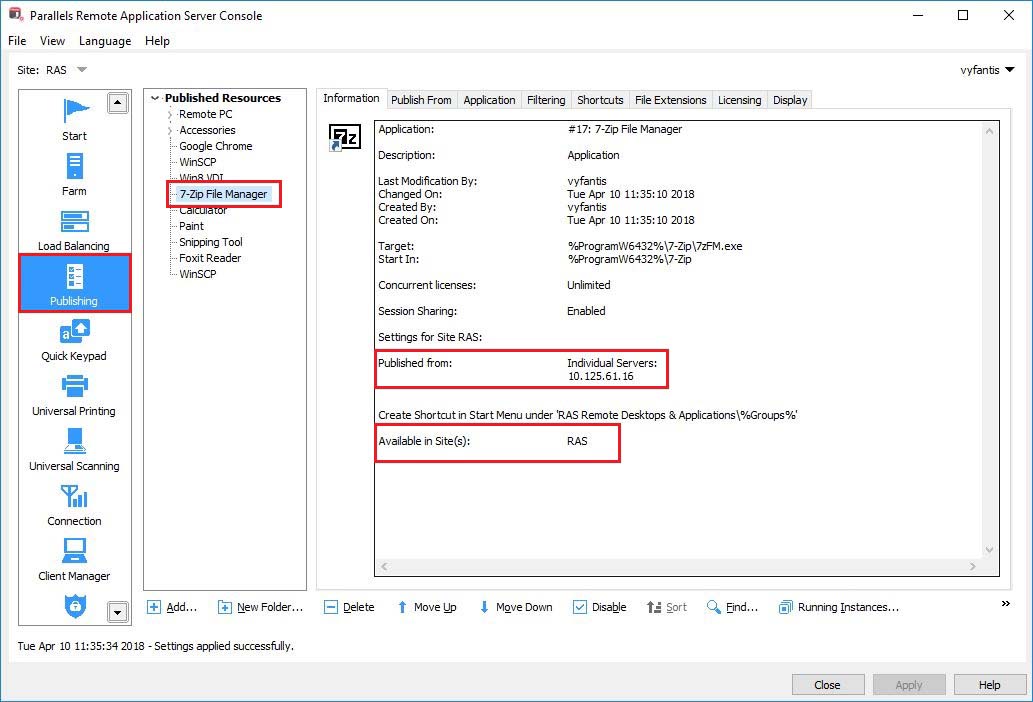The image size is (1033, 702).
Task: Switch to the Filtering tab
Action: 546,100
